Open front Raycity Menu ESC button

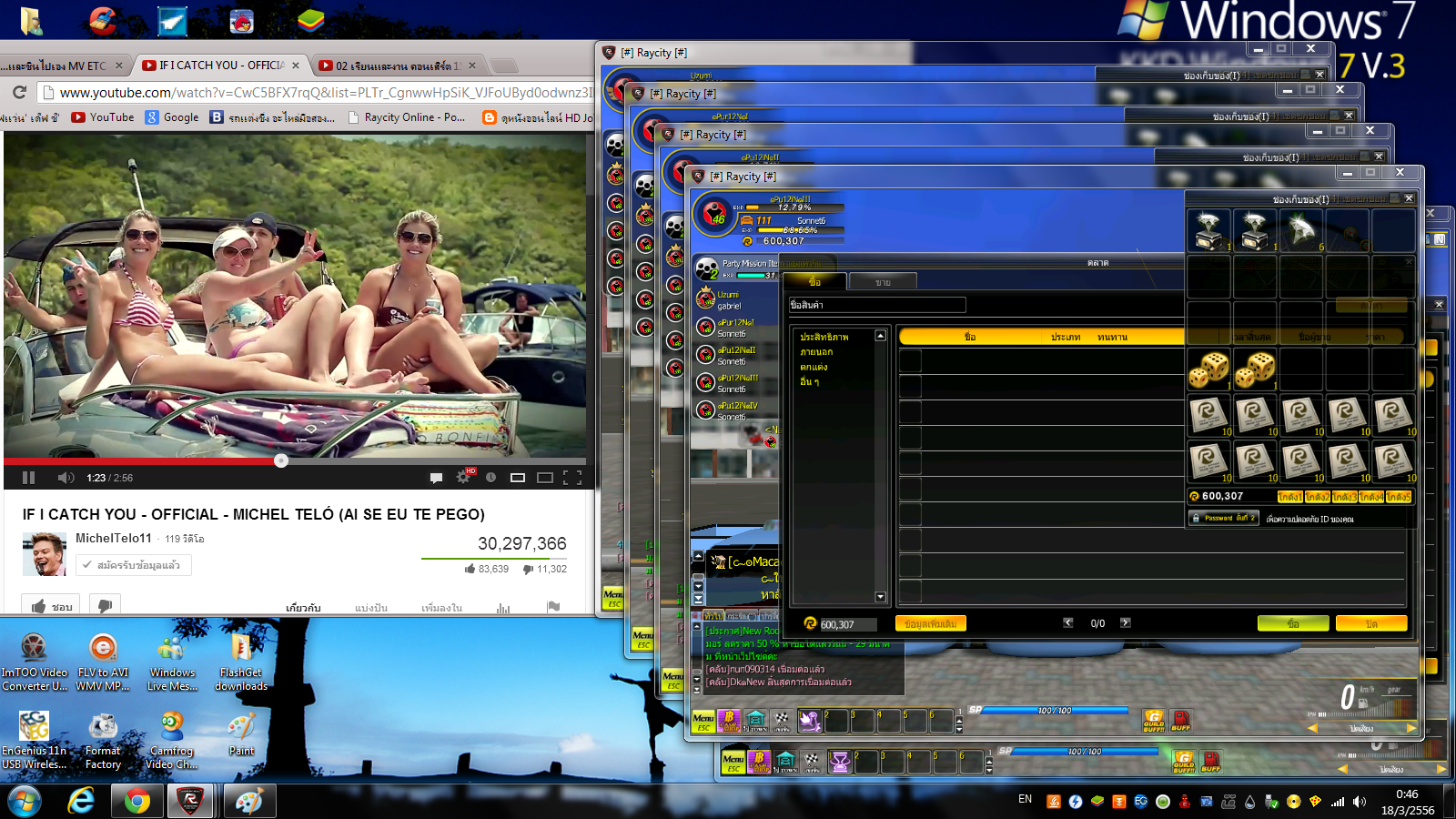click(703, 722)
